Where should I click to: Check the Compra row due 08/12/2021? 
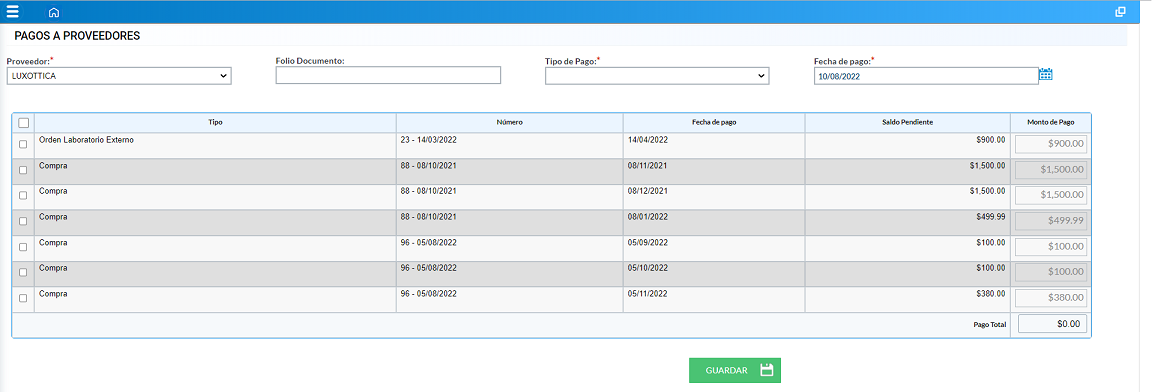[x=23, y=196]
